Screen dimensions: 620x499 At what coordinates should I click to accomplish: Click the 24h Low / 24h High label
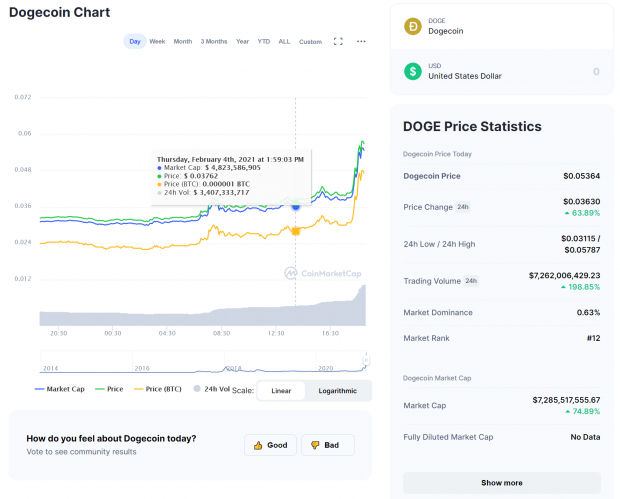439,244
